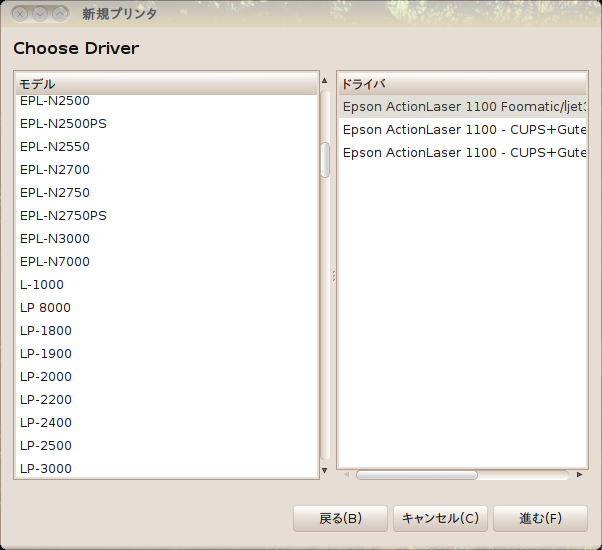Click the モデル column header
This screenshot has height=550, width=602.
click(167, 84)
